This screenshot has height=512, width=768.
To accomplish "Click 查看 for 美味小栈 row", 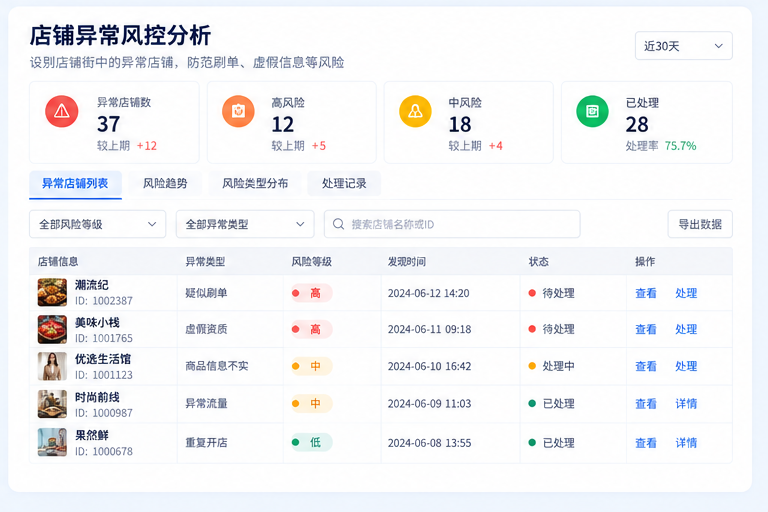I will tap(646, 329).
